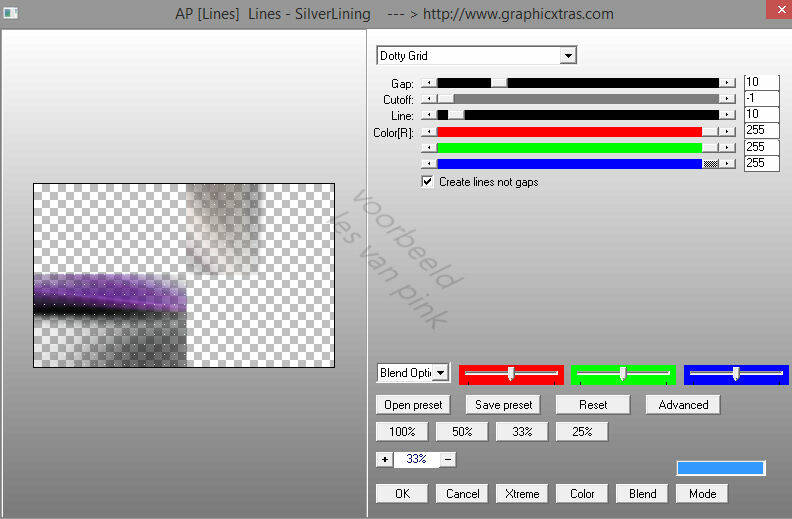Click the grey Cutoff slider track

click(578, 99)
